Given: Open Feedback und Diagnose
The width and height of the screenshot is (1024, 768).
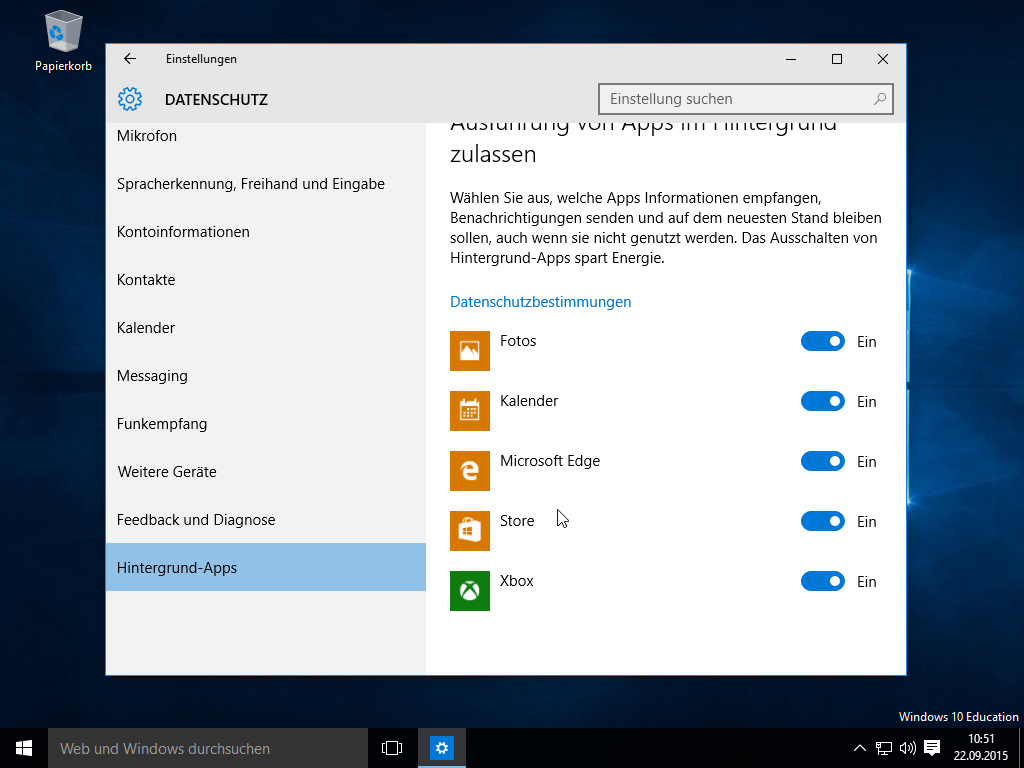Looking at the screenshot, I should (266, 520).
